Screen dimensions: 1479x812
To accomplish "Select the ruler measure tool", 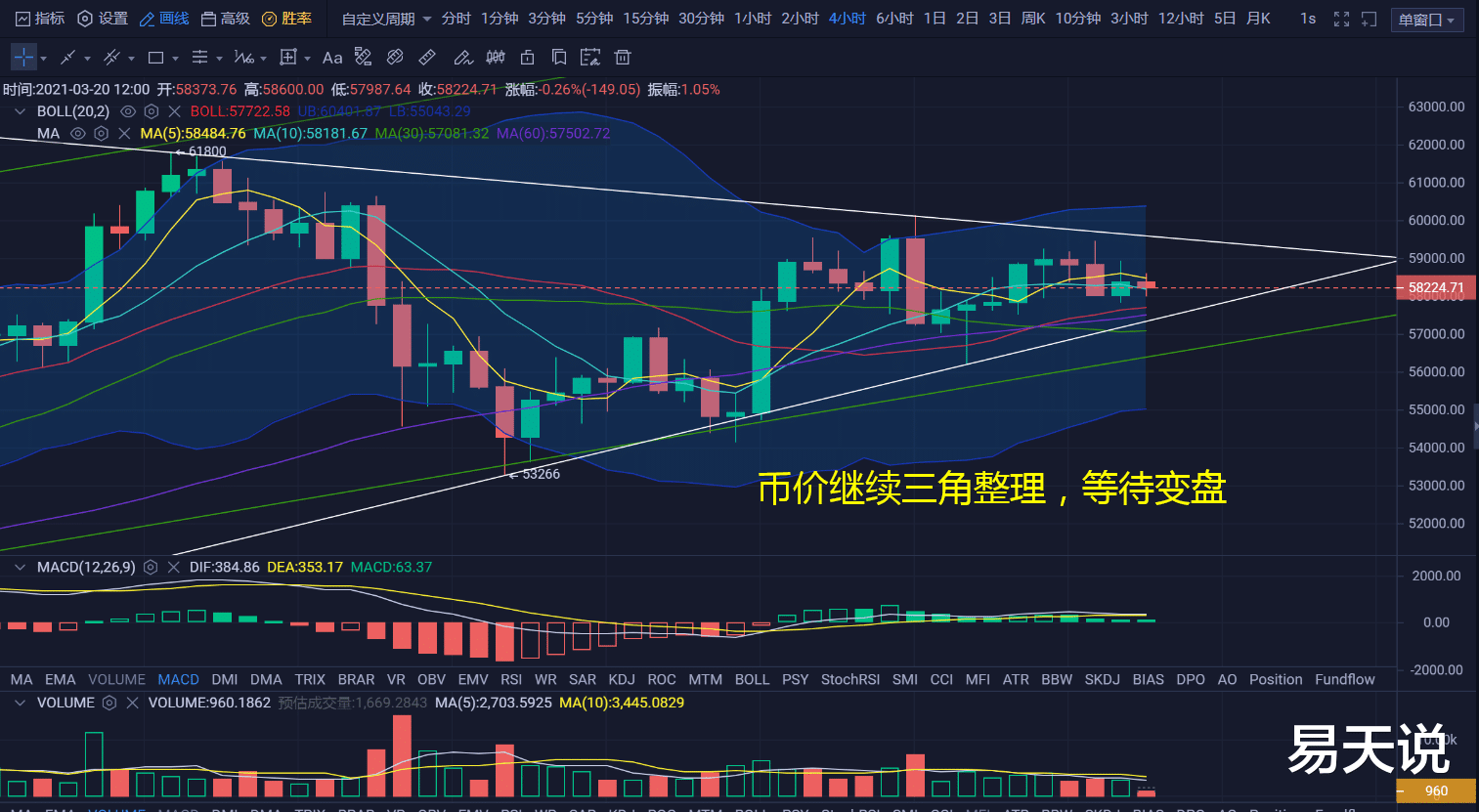I will (x=427, y=57).
